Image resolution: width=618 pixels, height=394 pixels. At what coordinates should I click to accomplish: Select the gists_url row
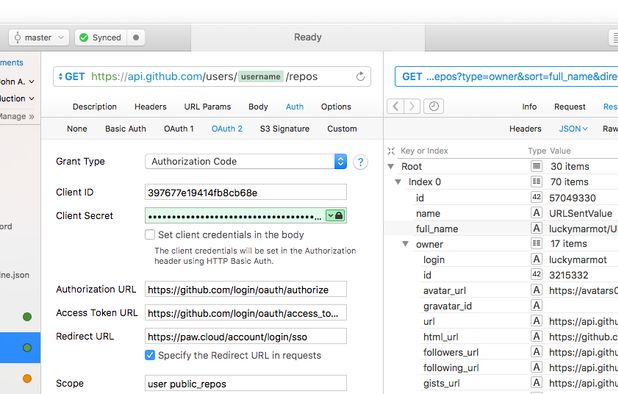pyautogui.click(x=501, y=383)
